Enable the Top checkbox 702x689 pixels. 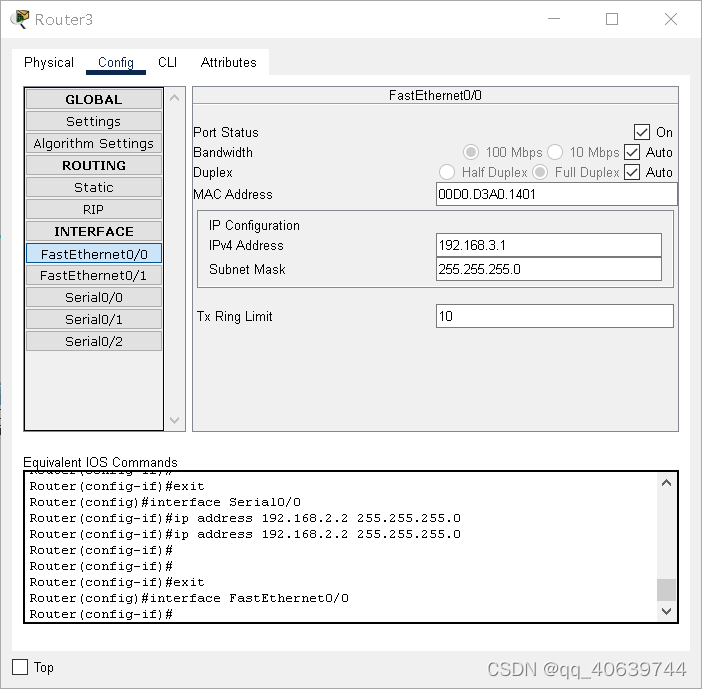[20, 667]
